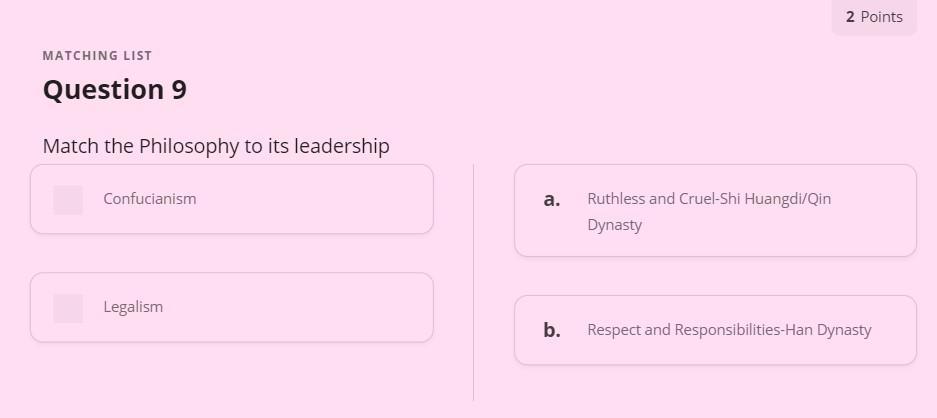
Task: Click the vertical divider between columns
Action: coord(473,282)
